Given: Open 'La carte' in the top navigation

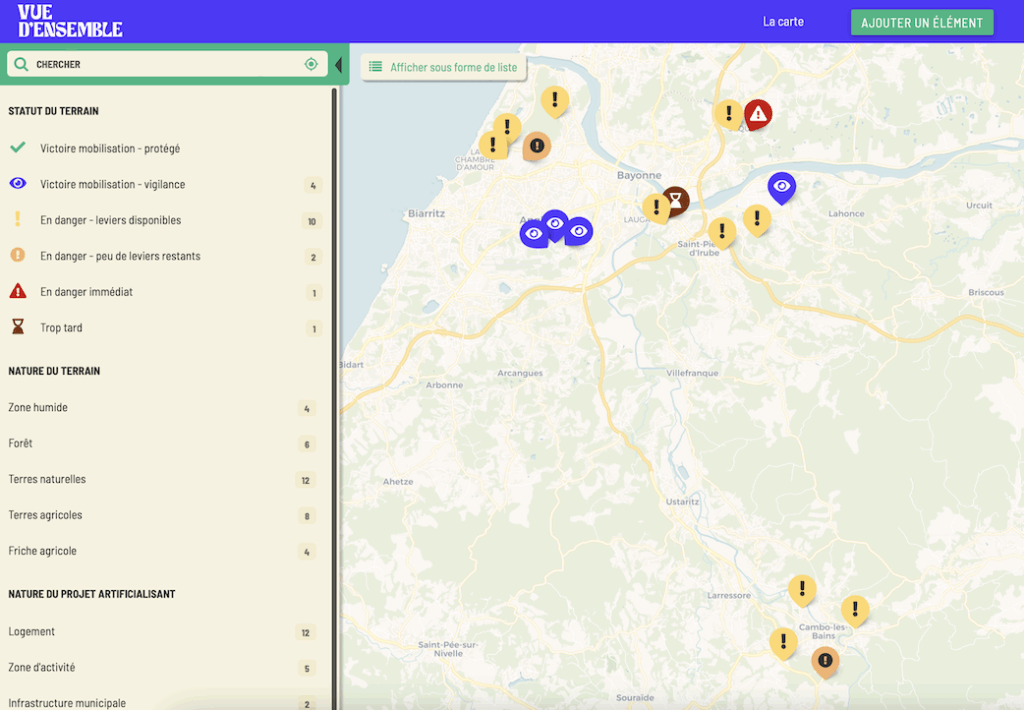Looking at the screenshot, I should [x=783, y=21].
